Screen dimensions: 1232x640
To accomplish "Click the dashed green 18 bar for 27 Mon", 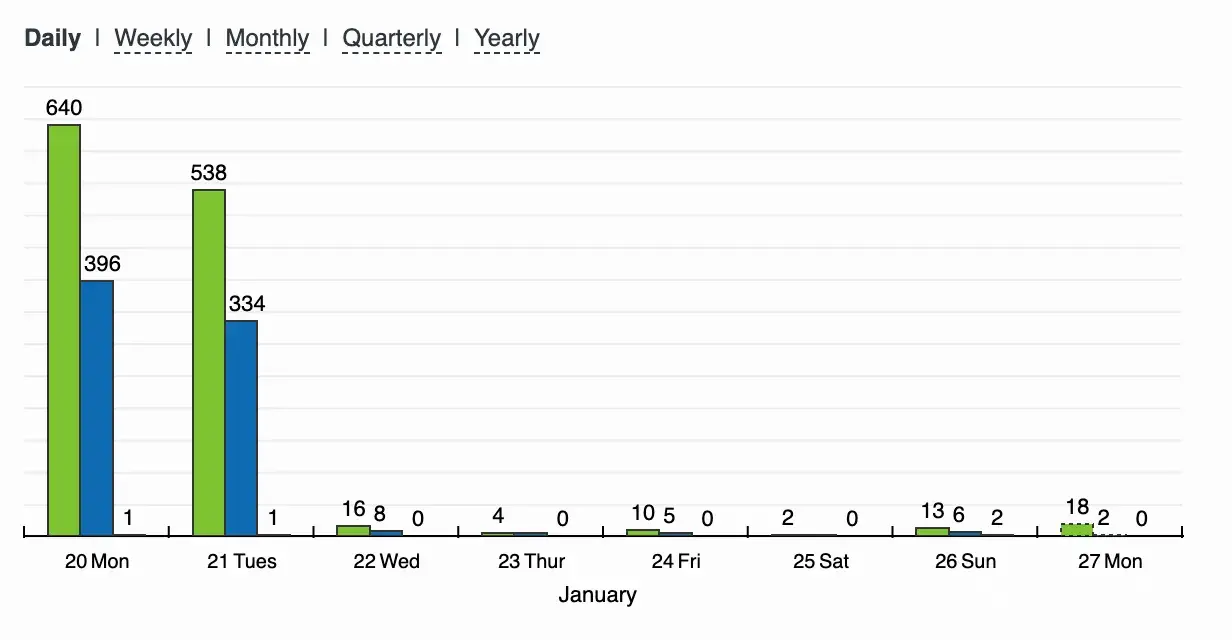I will point(1077,529).
